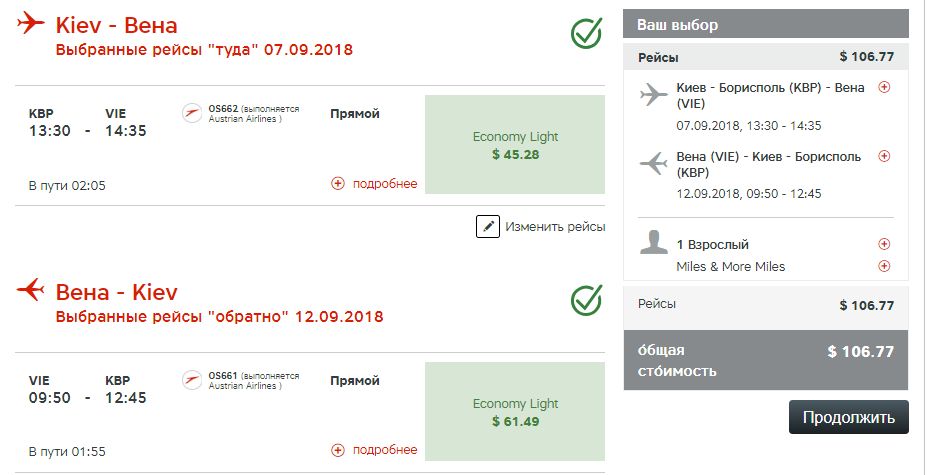The width and height of the screenshot is (929, 475).
Task: Select the Economy Light $61.49 fare box
Action: click(x=515, y=412)
